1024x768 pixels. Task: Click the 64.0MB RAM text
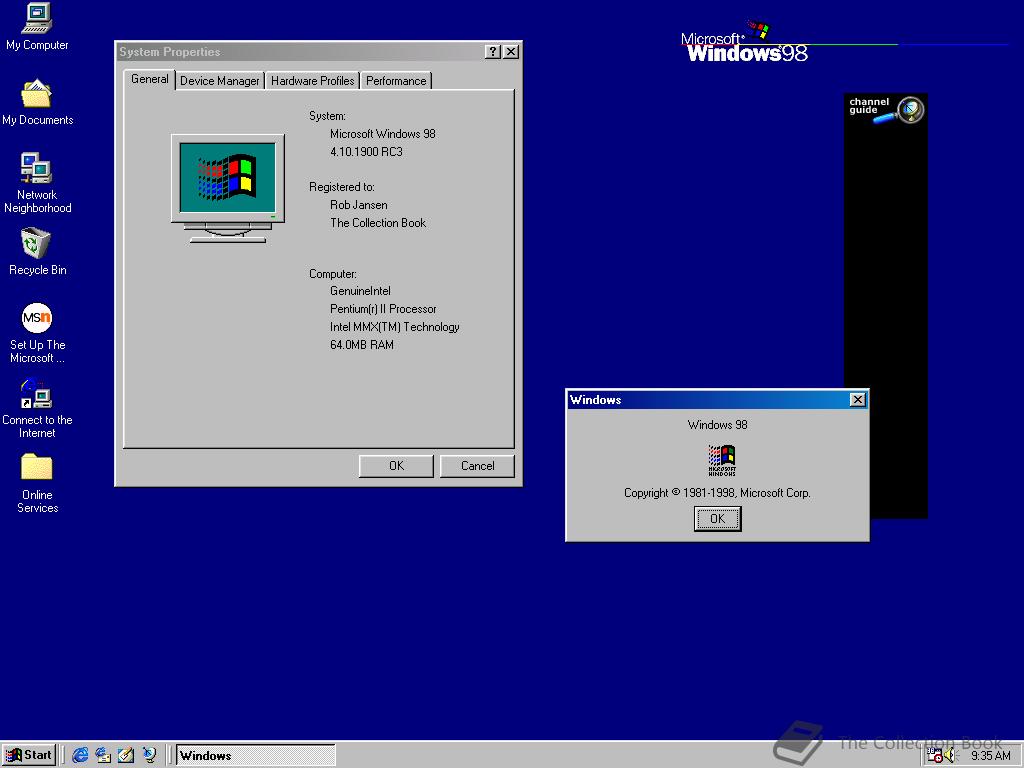pyautogui.click(x=362, y=345)
